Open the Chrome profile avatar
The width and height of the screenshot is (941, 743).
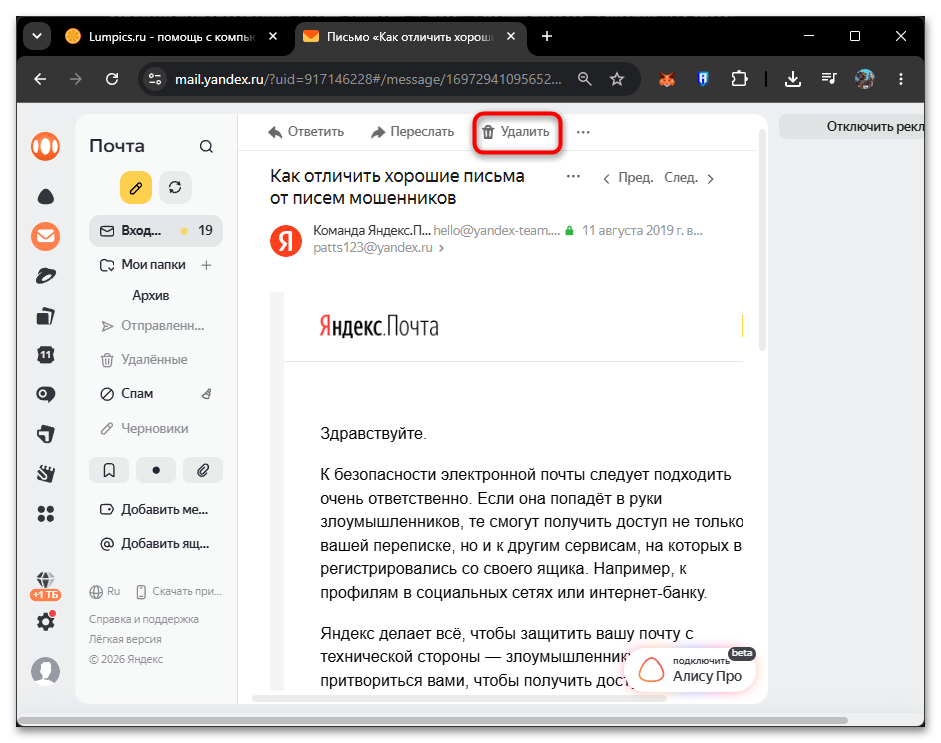864,79
